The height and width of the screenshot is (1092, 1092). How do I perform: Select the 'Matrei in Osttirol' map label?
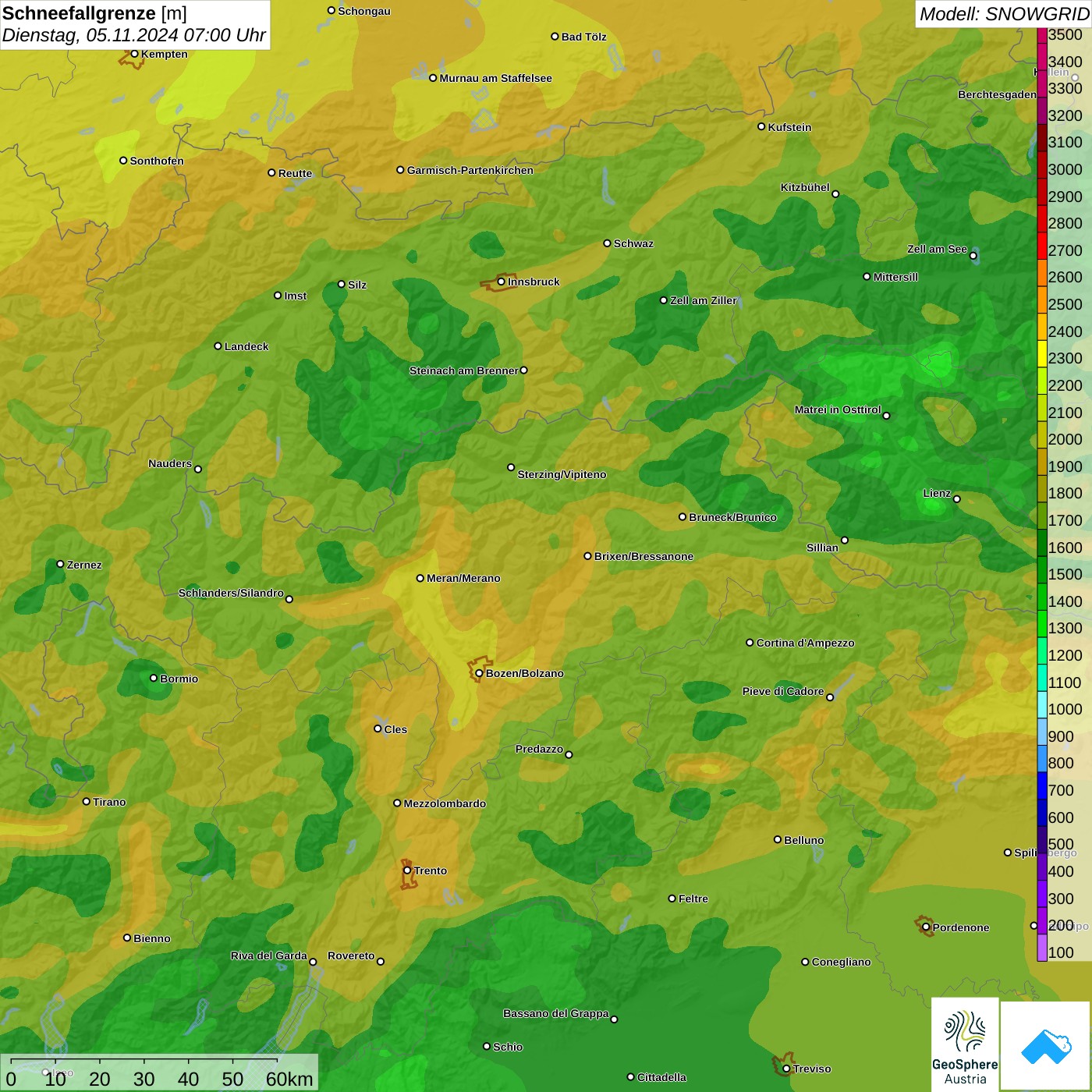click(838, 409)
